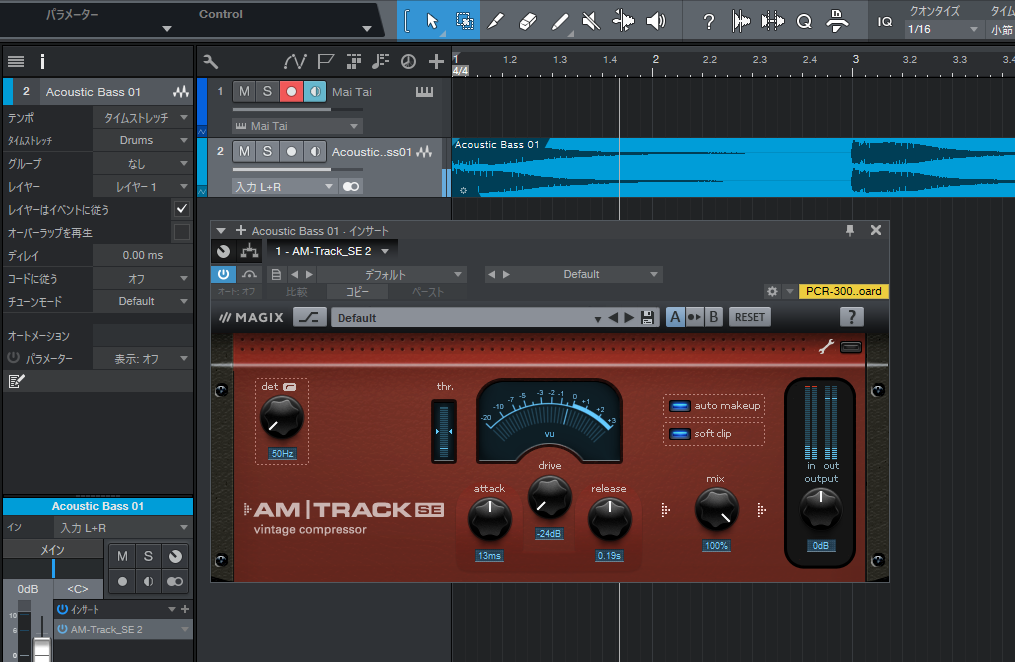Select the Listen speaker tool
1015x662 pixels.
(x=656, y=21)
